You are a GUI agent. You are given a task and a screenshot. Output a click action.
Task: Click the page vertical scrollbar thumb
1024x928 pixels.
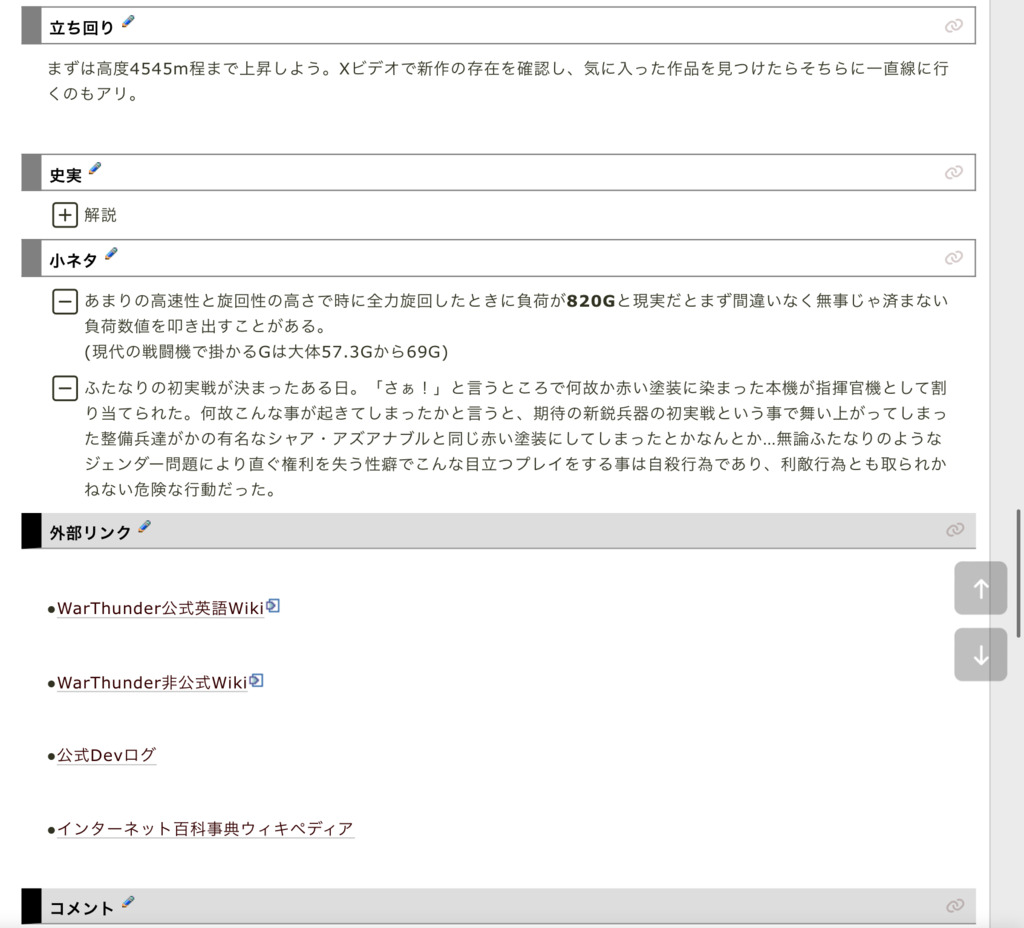pyautogui.click(x=1018, y=572)
